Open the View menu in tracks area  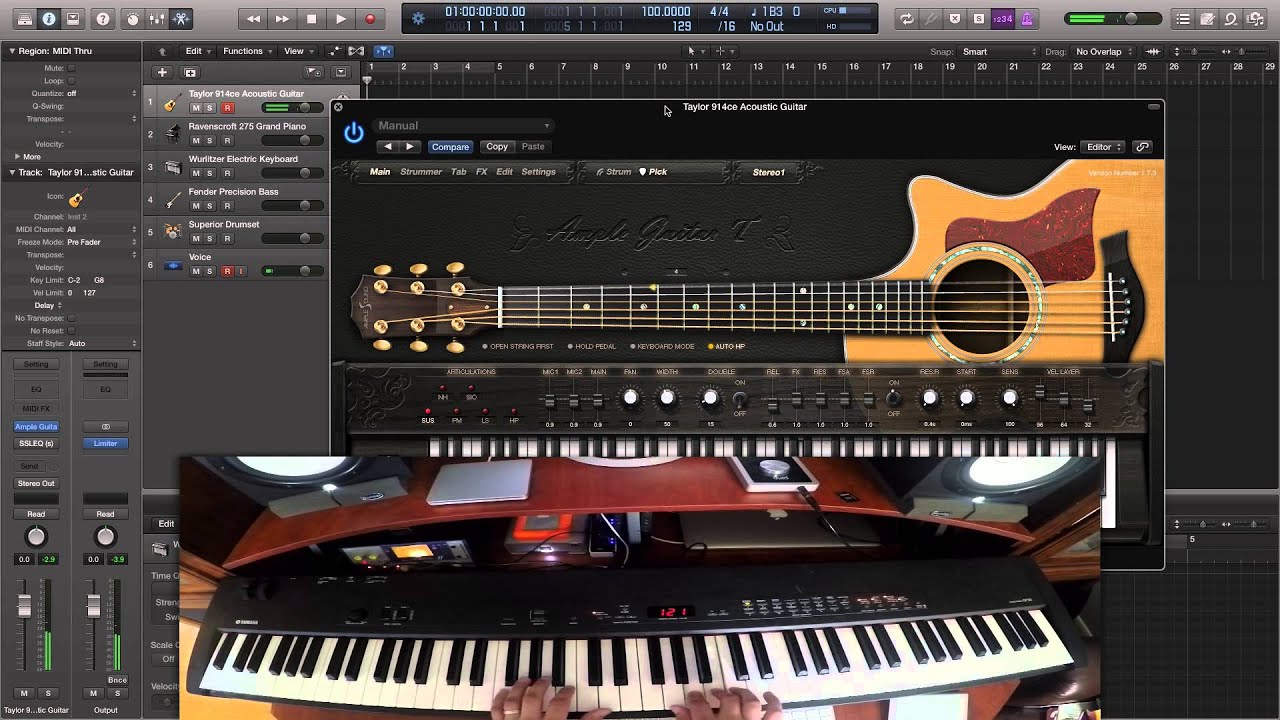point(297,51)
